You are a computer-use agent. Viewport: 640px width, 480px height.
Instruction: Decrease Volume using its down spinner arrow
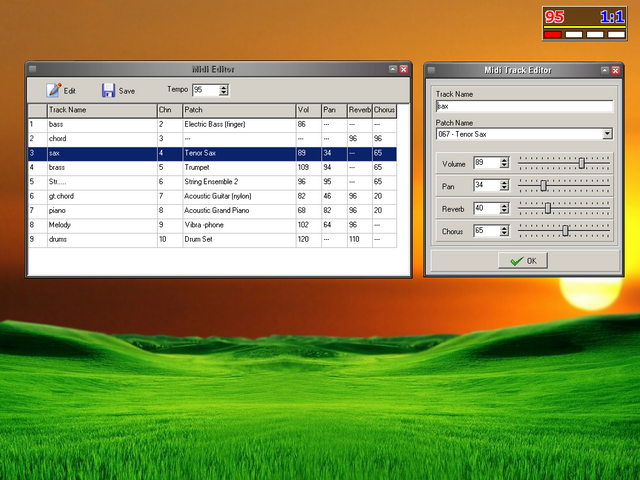point(504,166)
